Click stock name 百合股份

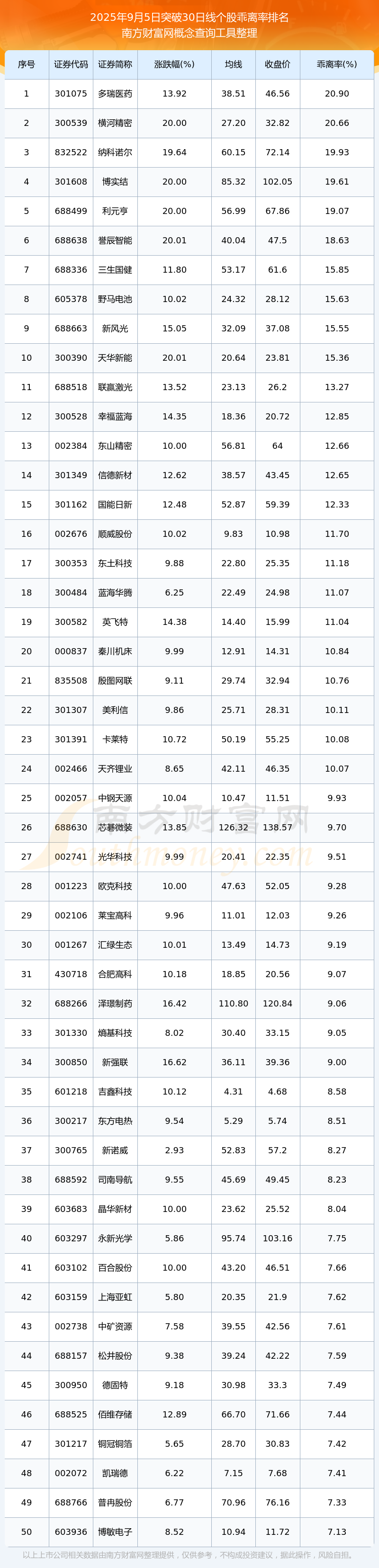tap(115, 1268)
